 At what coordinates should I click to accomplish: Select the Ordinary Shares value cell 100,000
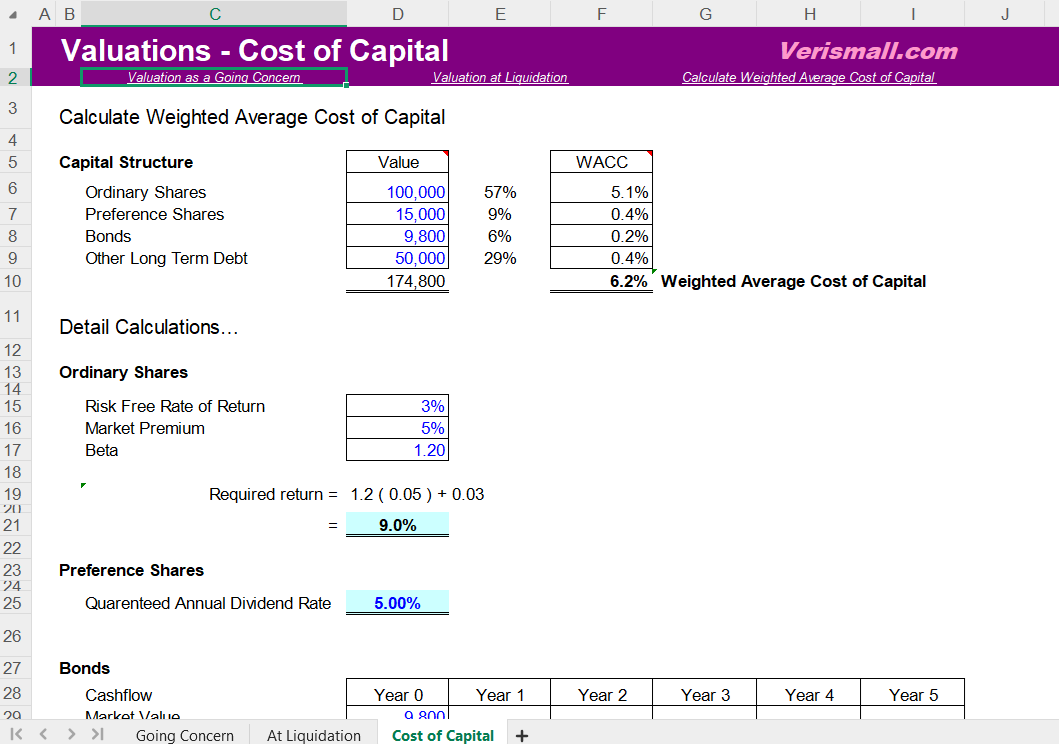click(397, 192)
